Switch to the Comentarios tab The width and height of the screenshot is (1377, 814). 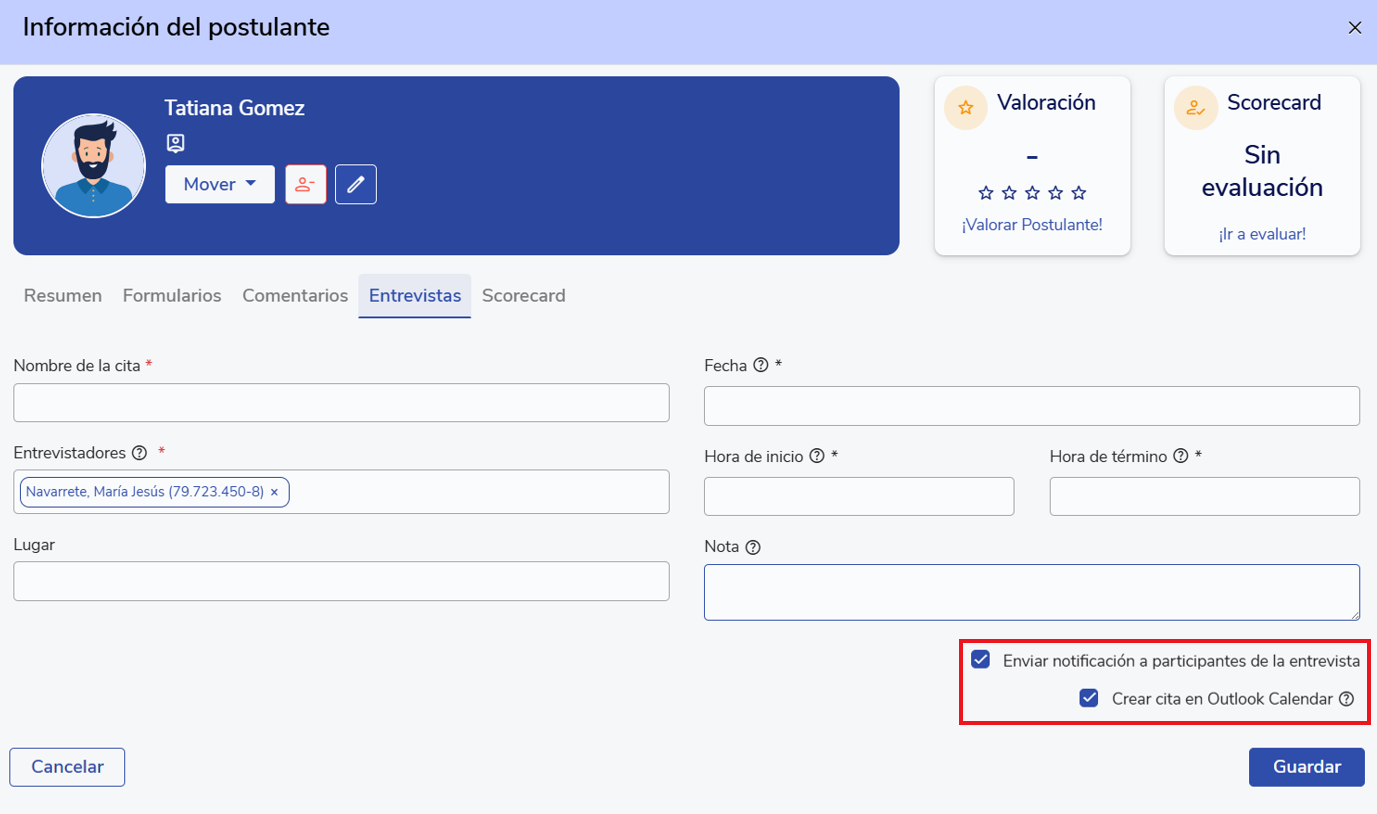[295, 296]
